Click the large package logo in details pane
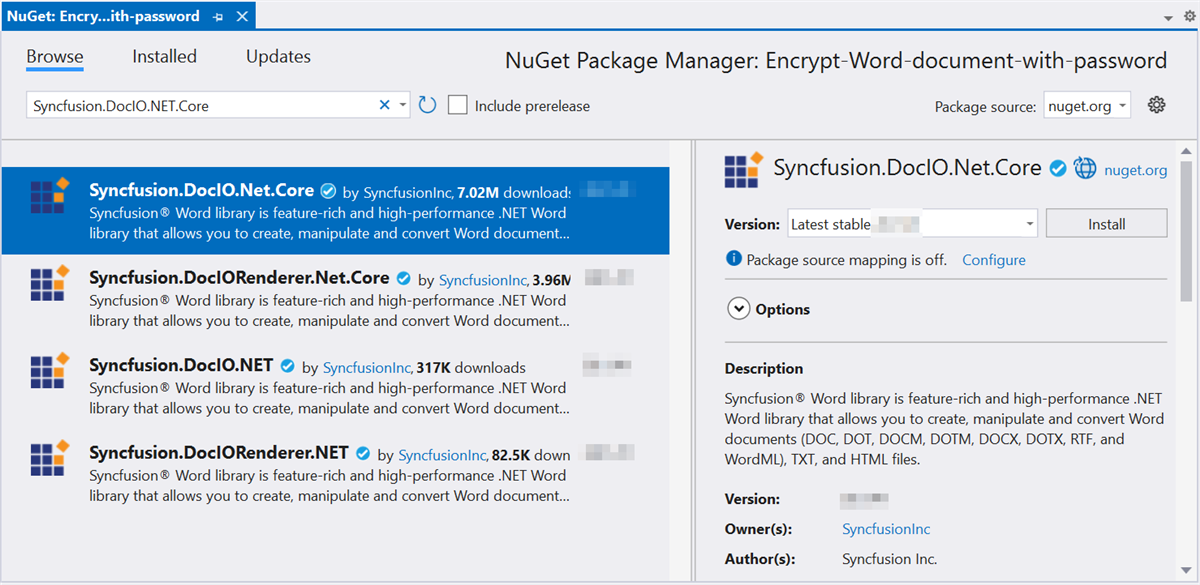The width and height of the screenshot is (1200, 585). [744, 169]
